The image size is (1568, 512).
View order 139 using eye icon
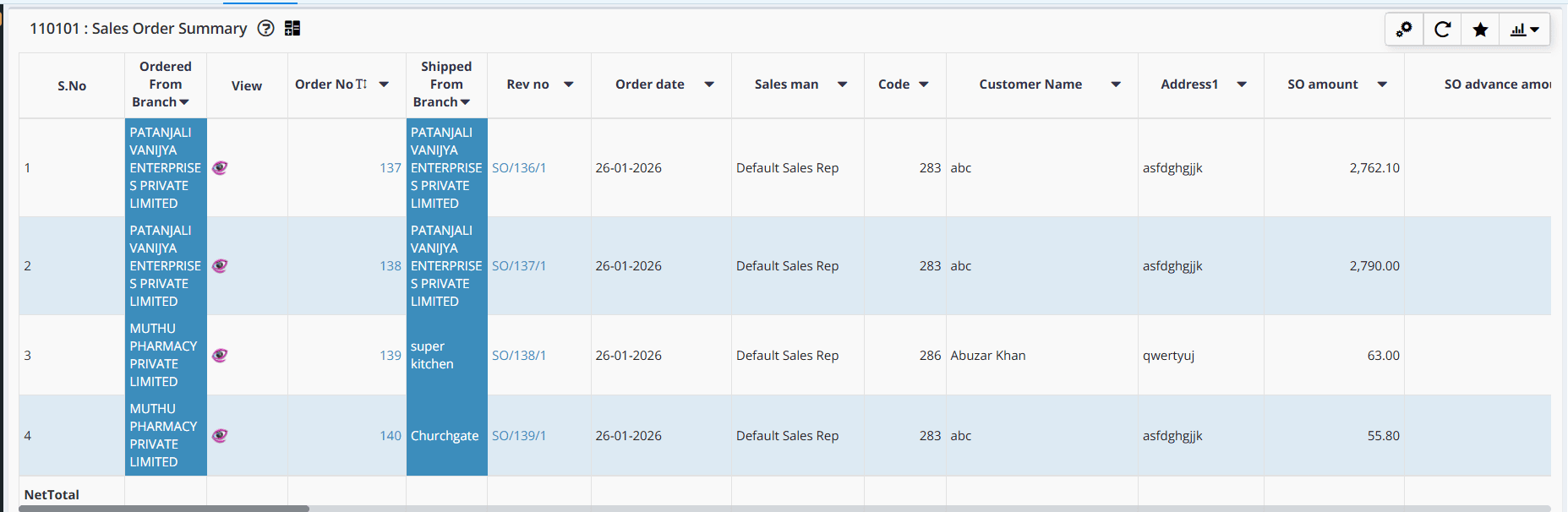pyautogui.click(x=220, y=355)
